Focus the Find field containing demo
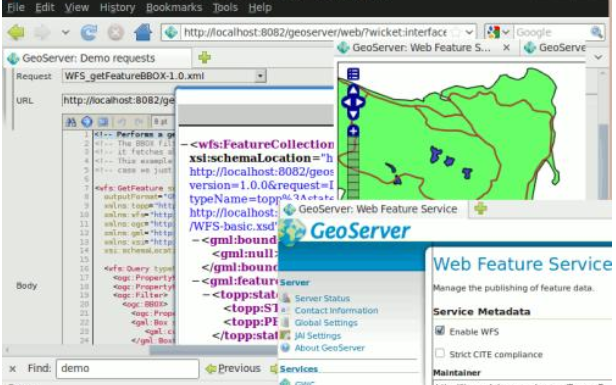 click(127, 368)
